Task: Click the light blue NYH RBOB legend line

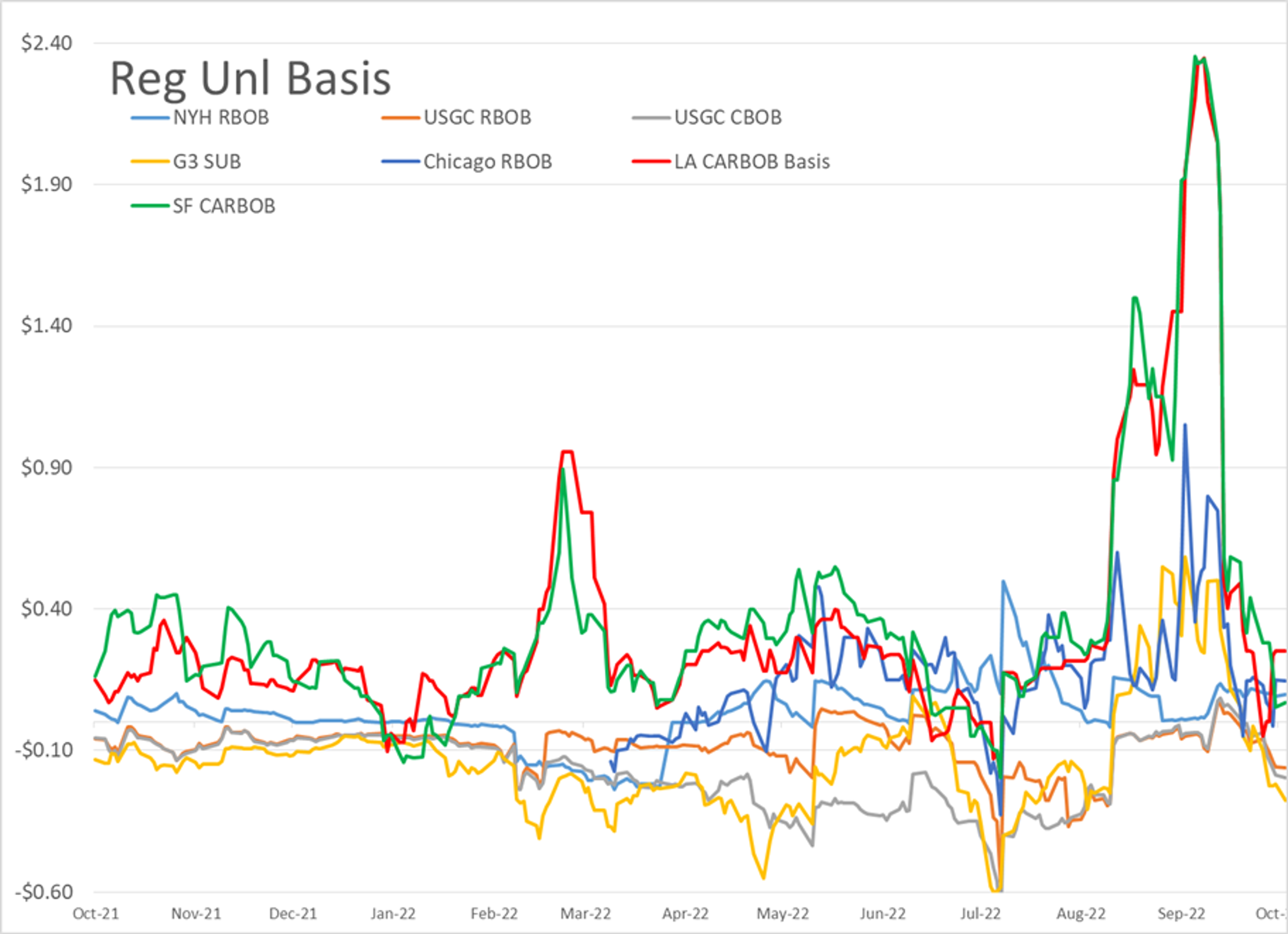Action: (x=150, y=118)
